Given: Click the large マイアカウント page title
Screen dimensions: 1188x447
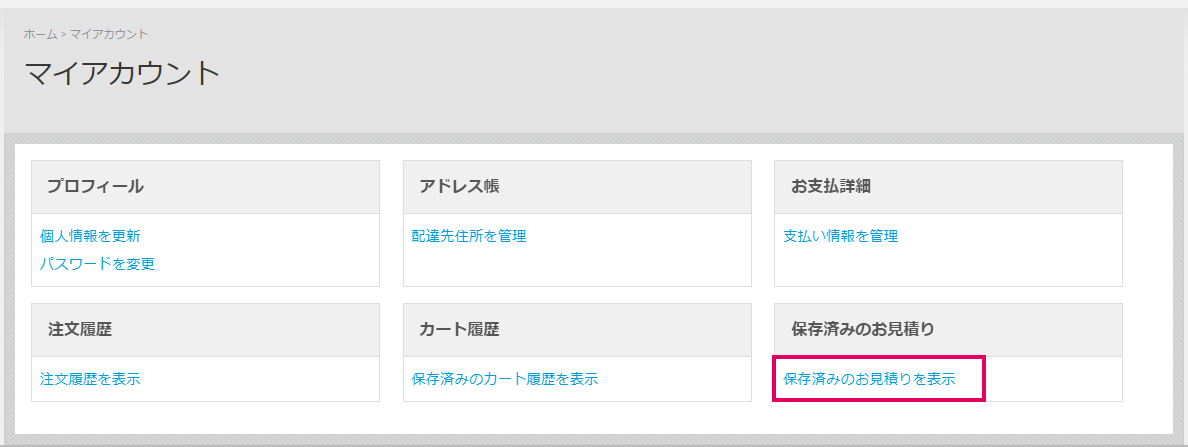Looking at the screenshot, I should pos(122,73).
